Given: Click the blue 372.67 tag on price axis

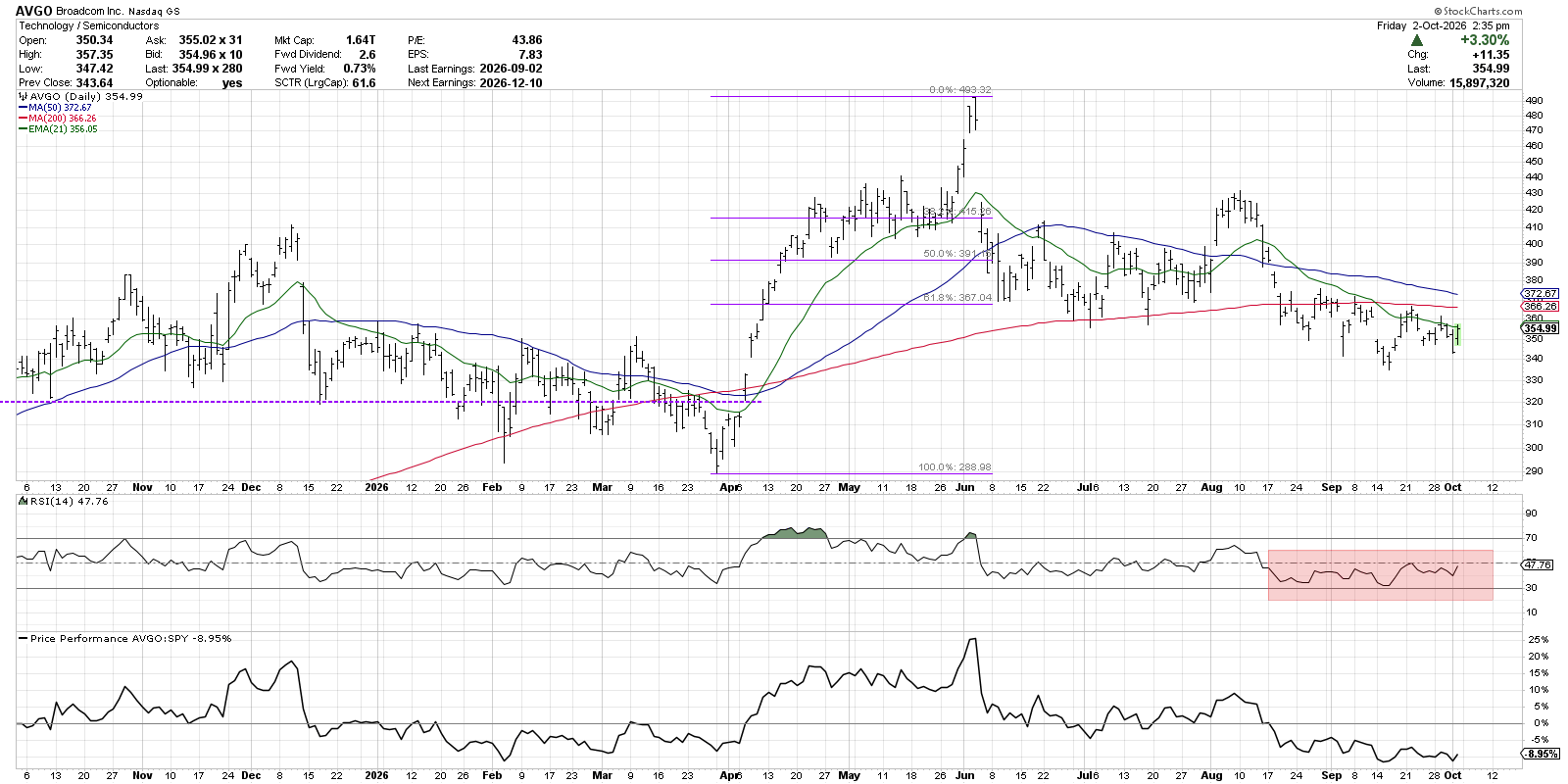Looking at the screenshot, I should (1540, 294).
